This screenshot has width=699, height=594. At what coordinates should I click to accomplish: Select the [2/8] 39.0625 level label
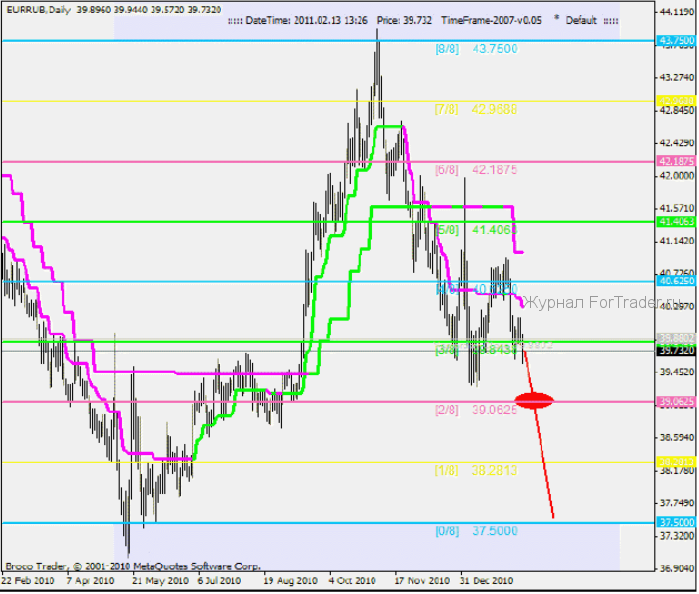(x=475, y=410)
